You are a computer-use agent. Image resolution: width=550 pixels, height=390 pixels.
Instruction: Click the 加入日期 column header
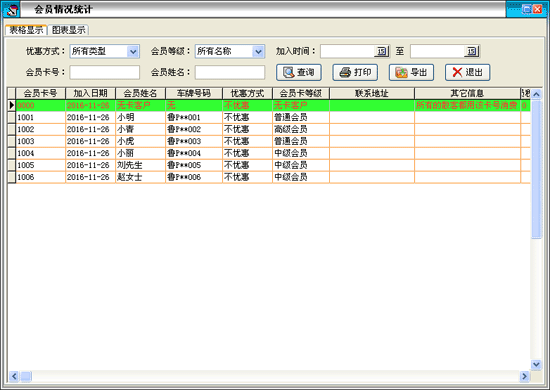pos(90,93)
